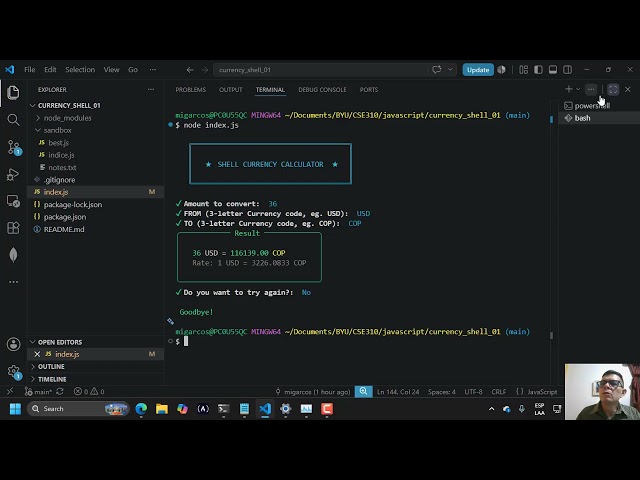Toggle the secondary side bar

[x=567, y=70]
